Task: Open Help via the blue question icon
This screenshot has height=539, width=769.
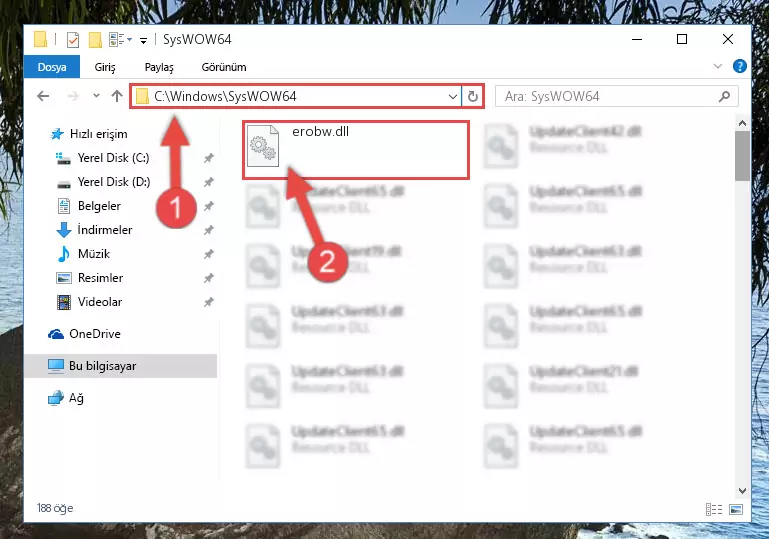Action: pos(740,66)
